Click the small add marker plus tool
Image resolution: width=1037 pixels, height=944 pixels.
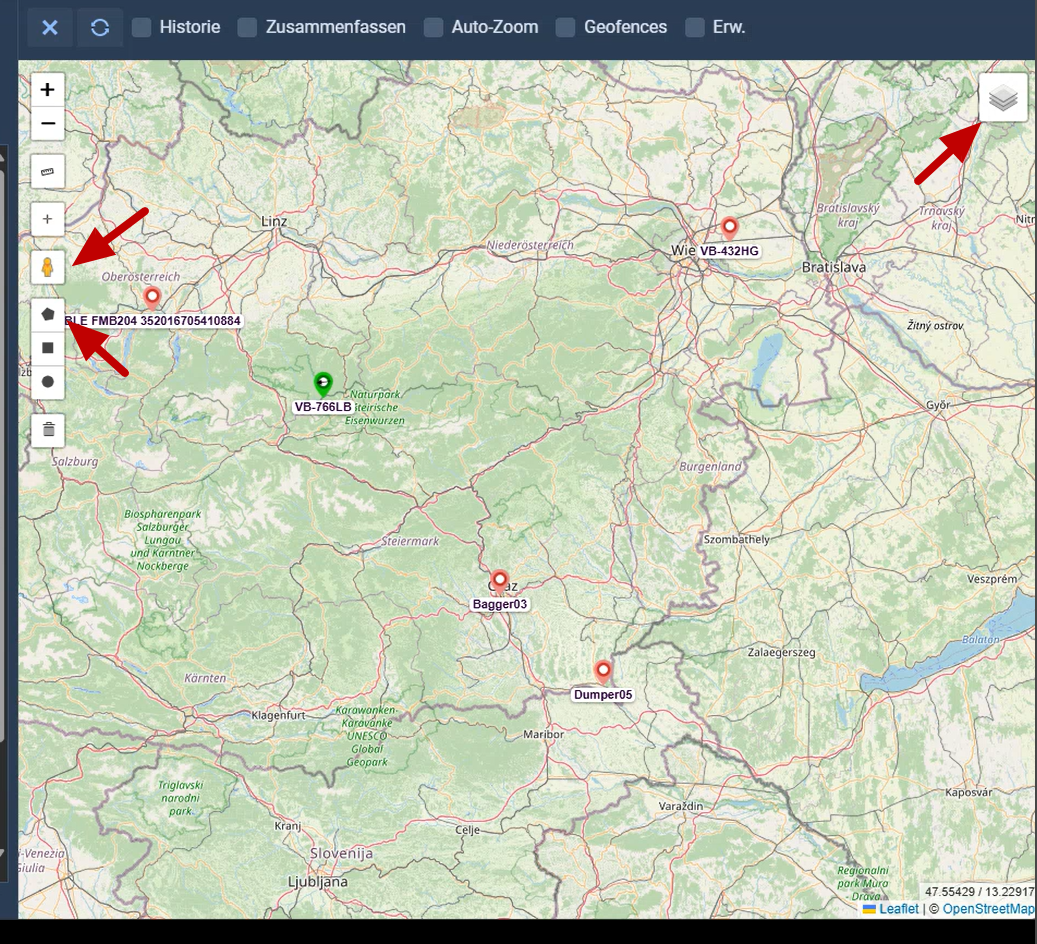[x=47, y=219]
